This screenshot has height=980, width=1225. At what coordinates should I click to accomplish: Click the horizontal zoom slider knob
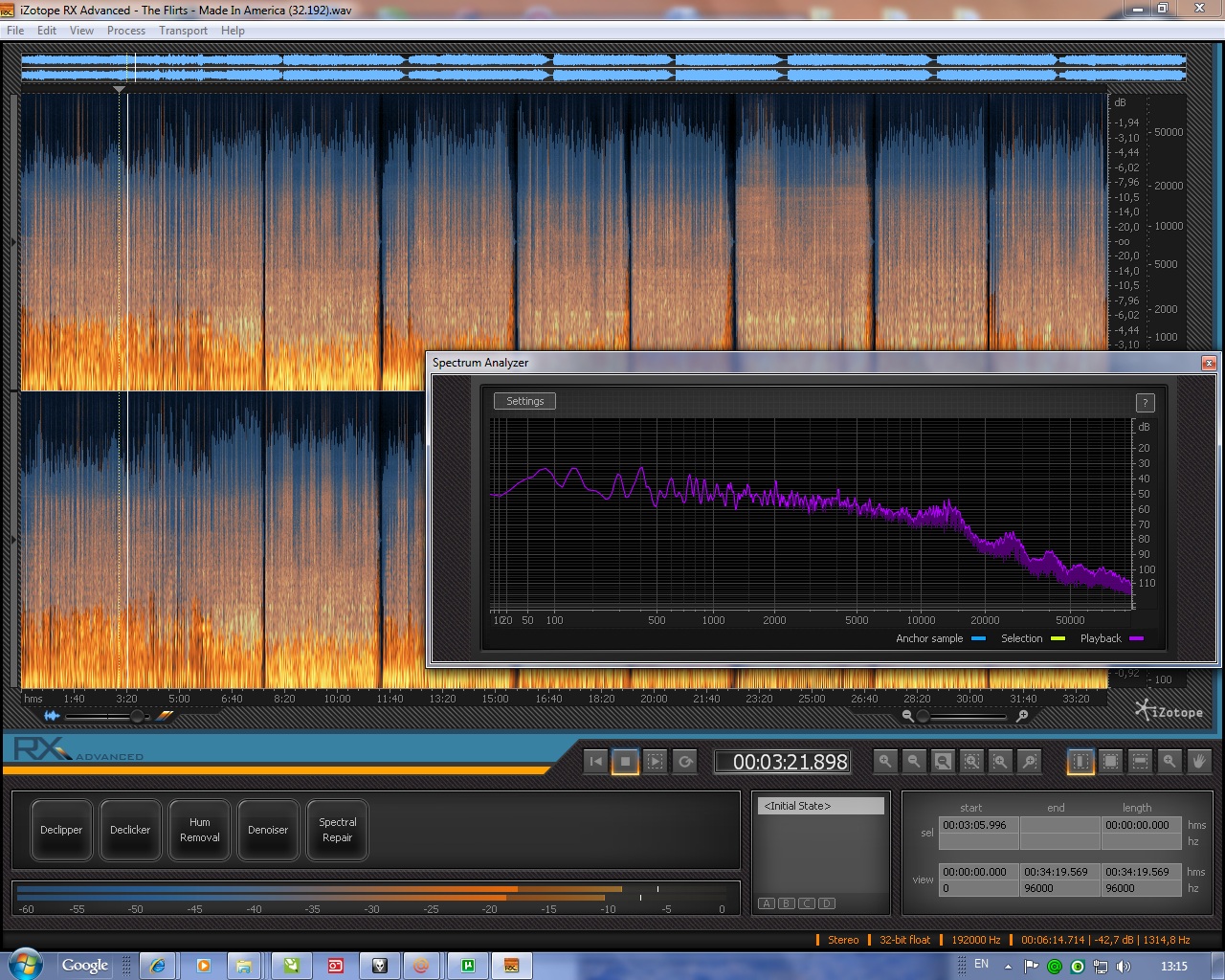click(x=923, y=716)
